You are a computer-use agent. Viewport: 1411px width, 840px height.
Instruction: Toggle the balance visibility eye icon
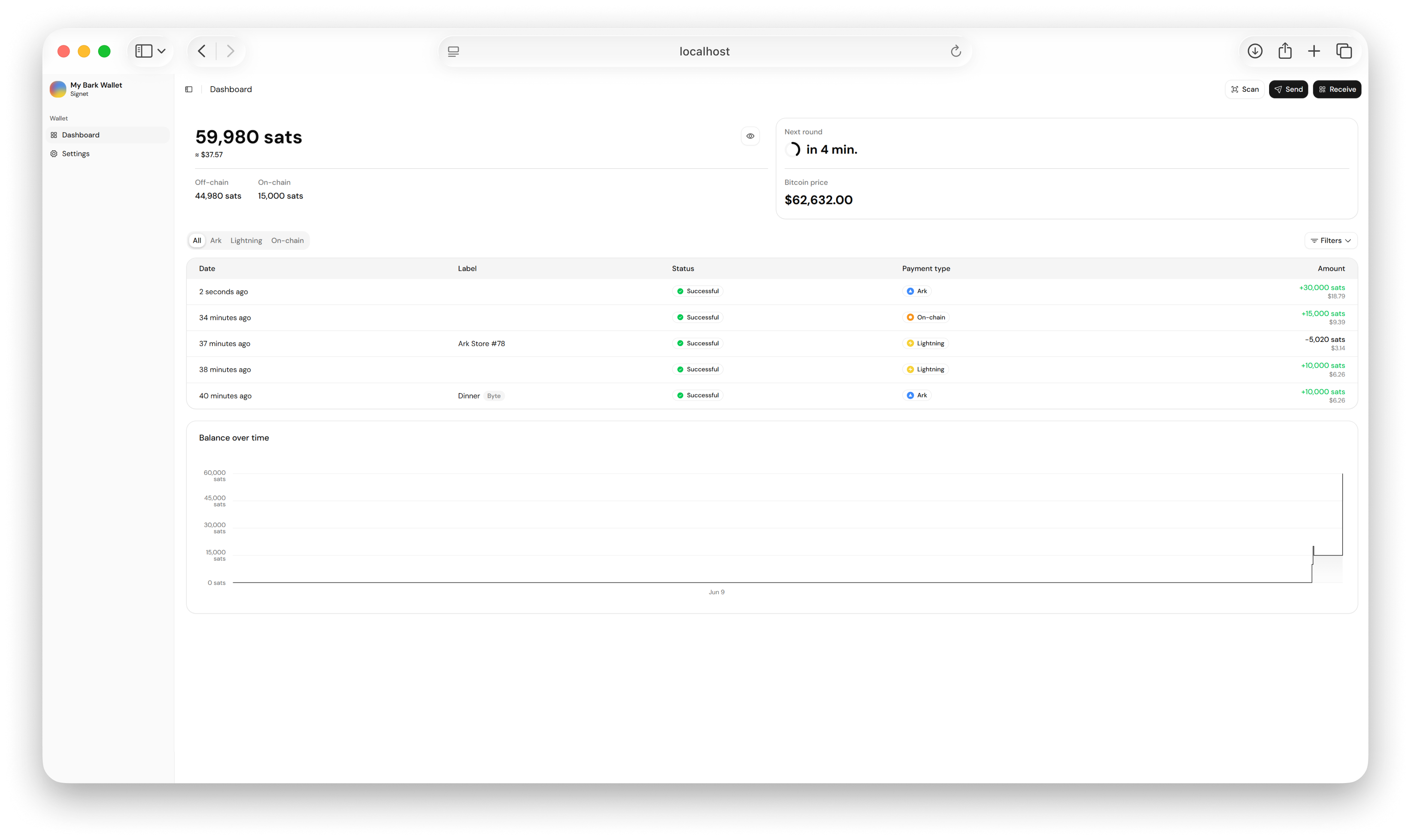pyautogui.click(x=750, y=136)
